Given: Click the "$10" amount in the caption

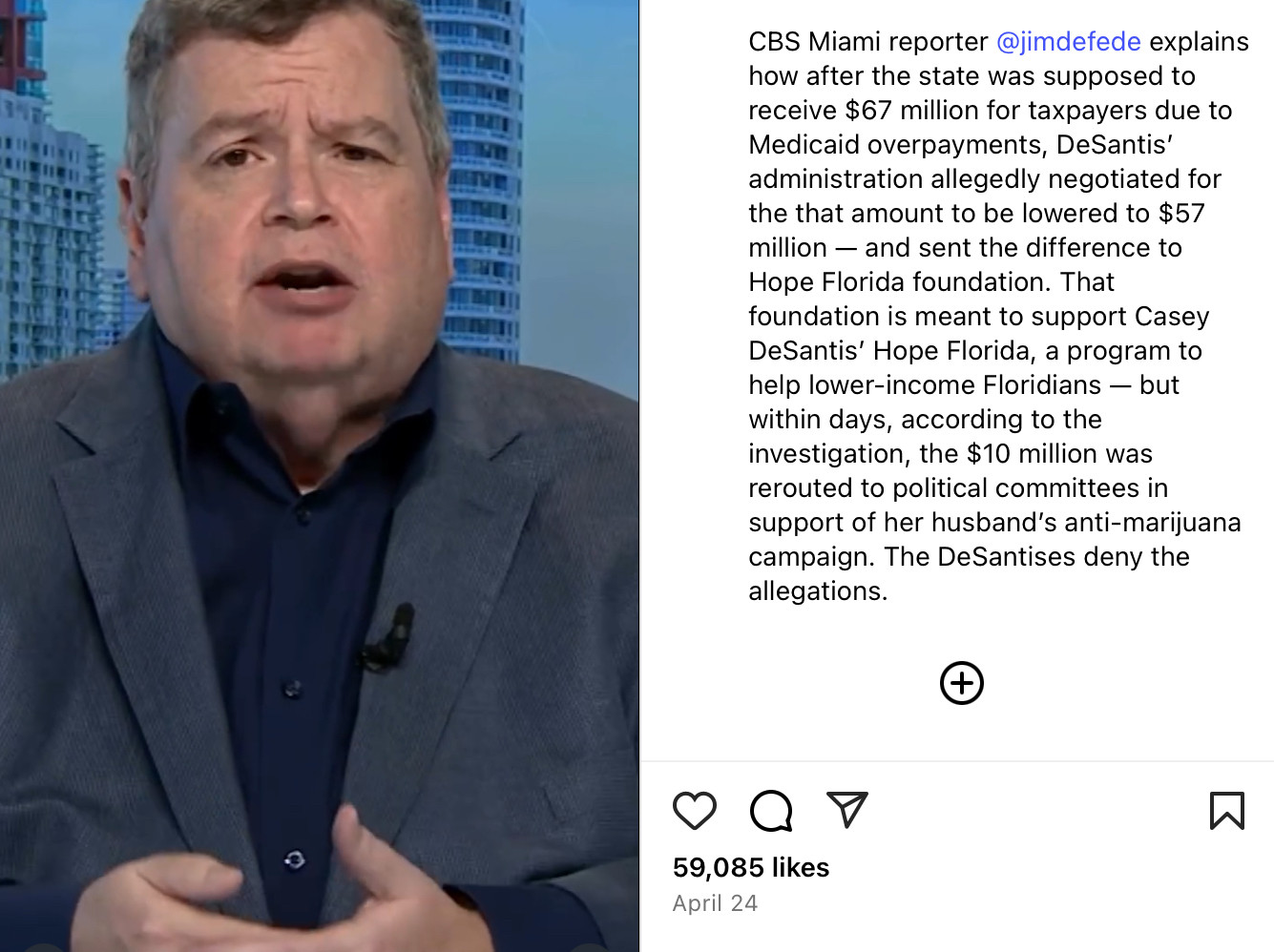Looking at the screenshot, I should (990, 454).
